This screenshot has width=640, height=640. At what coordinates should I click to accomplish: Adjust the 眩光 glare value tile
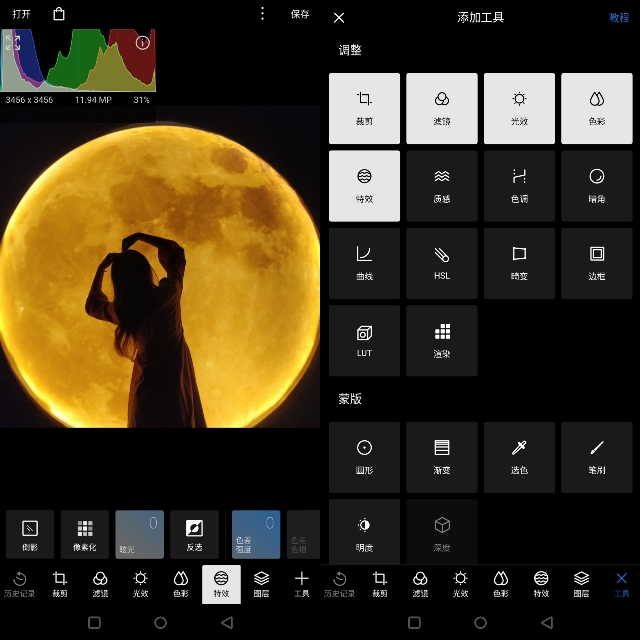click(140, 534)
